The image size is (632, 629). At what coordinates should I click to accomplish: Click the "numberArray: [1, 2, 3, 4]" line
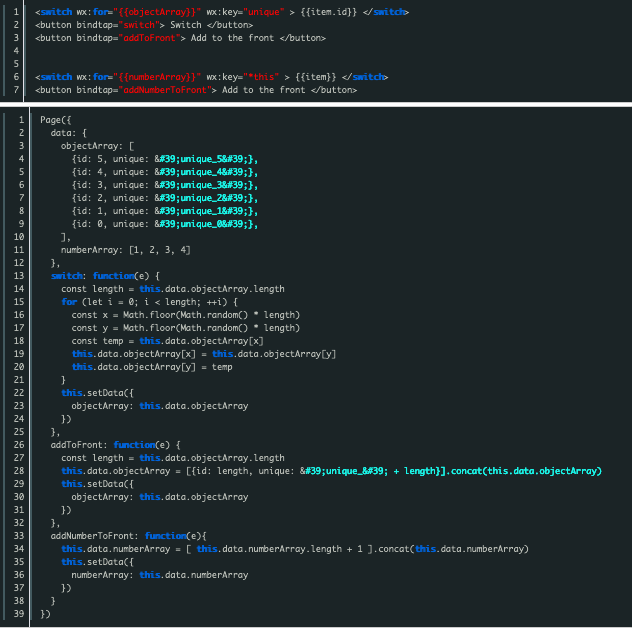[x=125, y=249]
